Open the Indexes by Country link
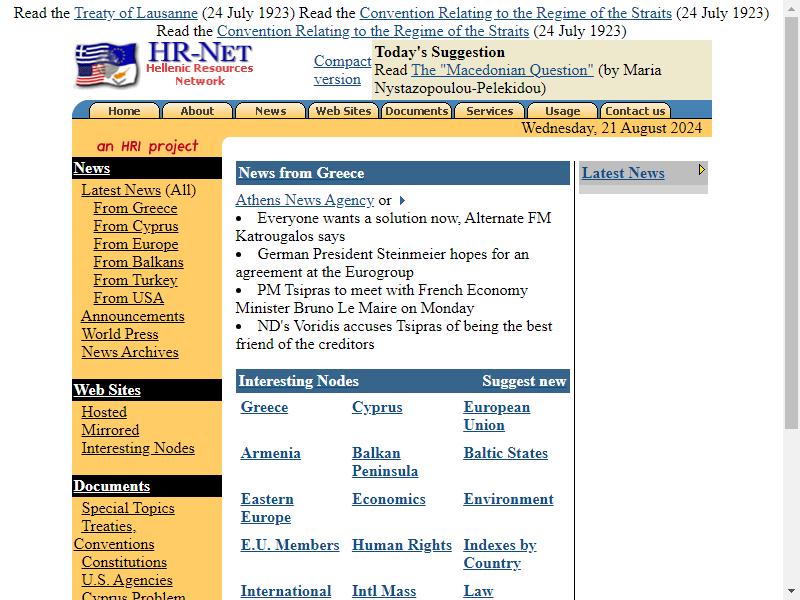The width and height of the screenshot is (800, 600). (500, 554)
